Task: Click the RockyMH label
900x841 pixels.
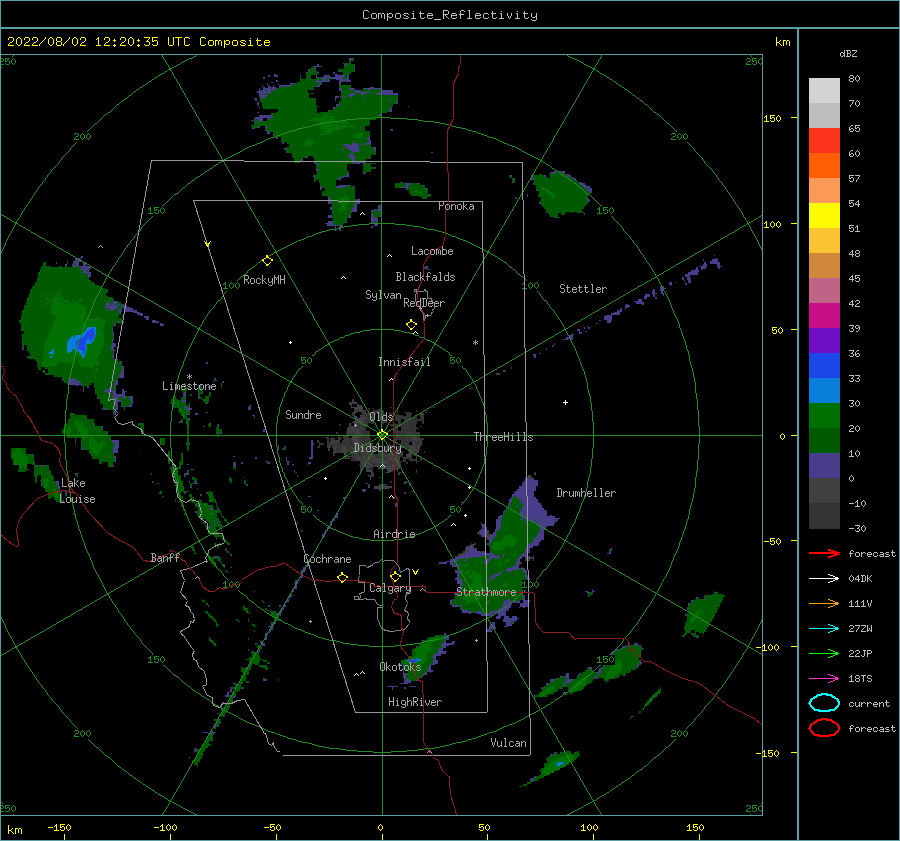Action: 264,280
